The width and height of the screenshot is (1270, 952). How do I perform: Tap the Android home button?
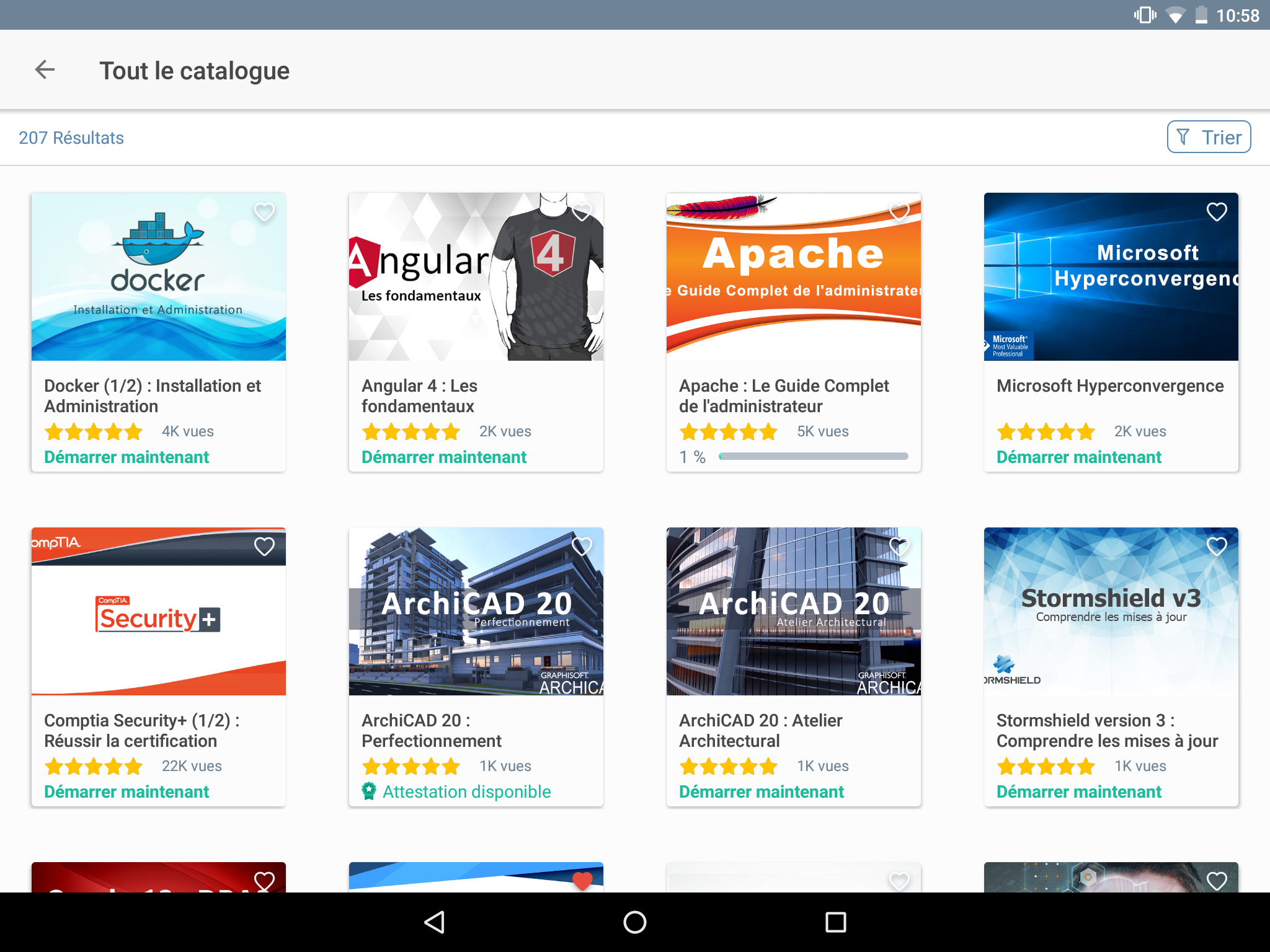tap(635, 922)
